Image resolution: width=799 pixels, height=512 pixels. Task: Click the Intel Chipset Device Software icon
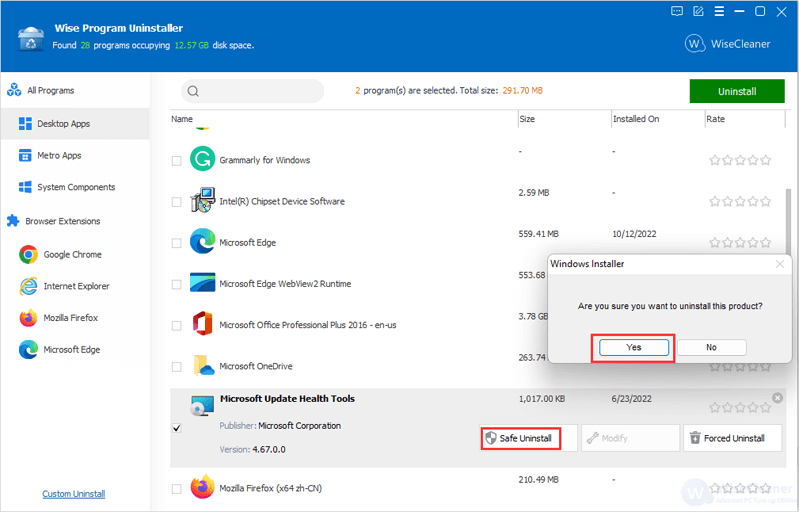tap(202, 200)
